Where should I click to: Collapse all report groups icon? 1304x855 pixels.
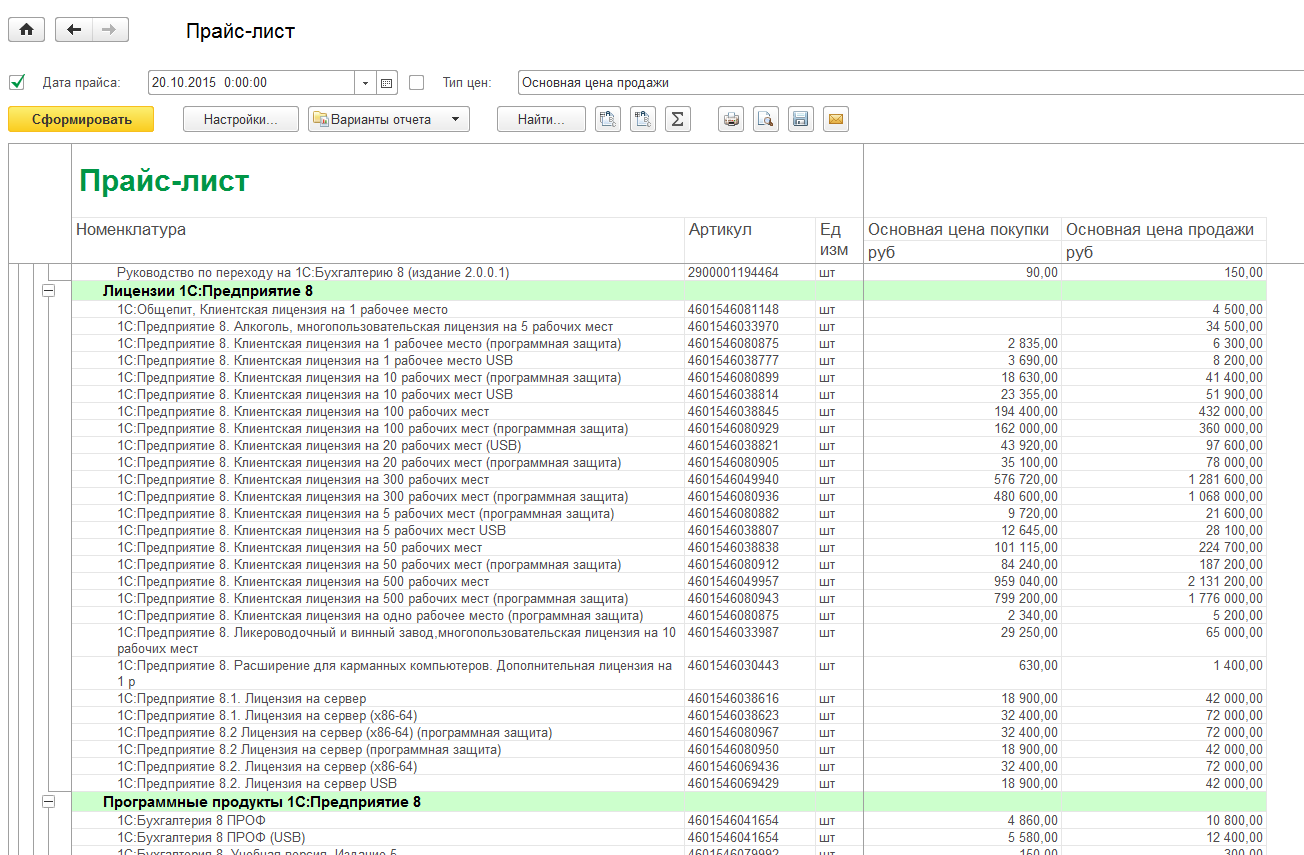point(608,120)
